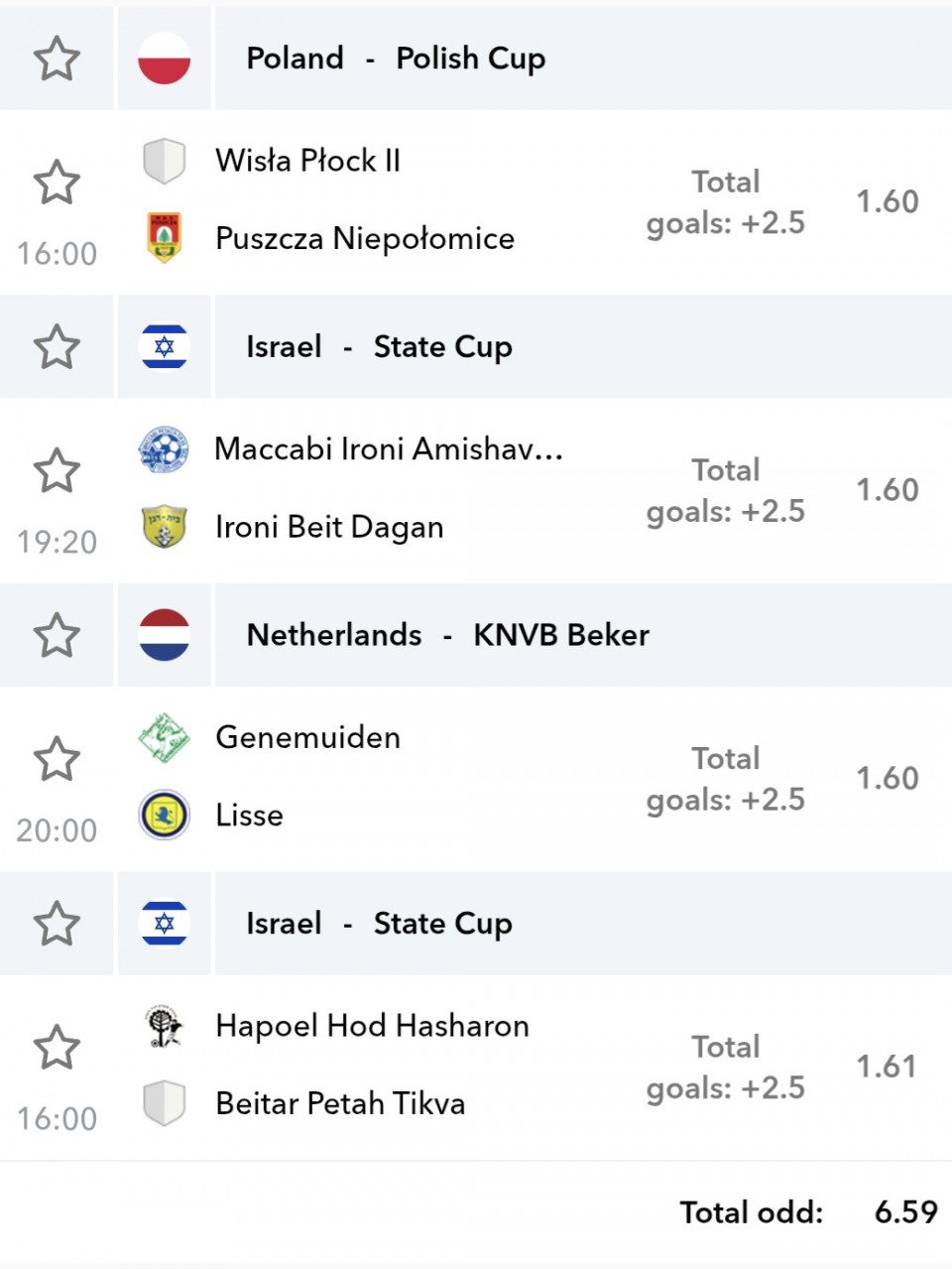Click the Lisse round blue-yellow crest
Viewport: 952px width, 1269px height.
tap(164, 816)
